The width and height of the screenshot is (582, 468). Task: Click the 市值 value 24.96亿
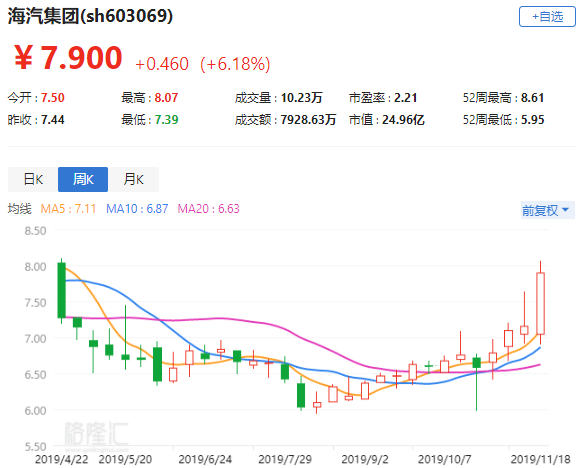pos(403,120)
